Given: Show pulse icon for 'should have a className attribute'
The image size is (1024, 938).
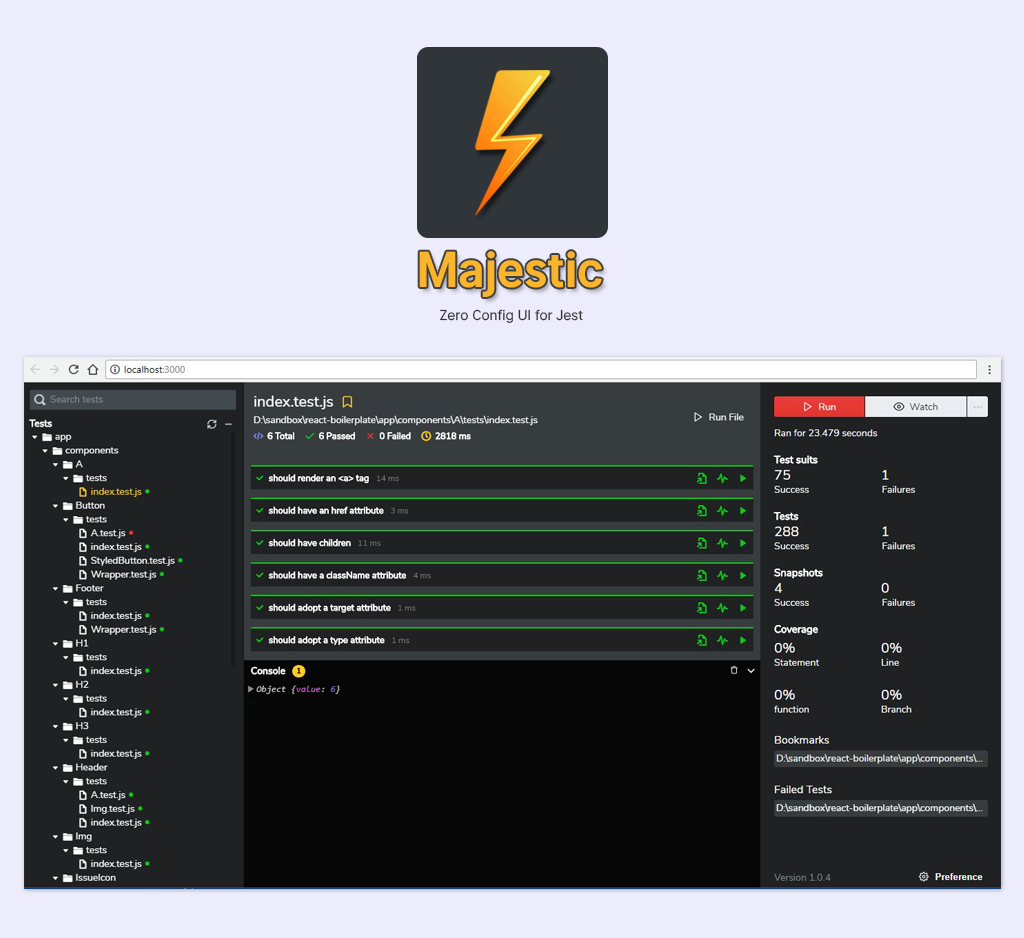Looking at the screenshot, I should pos(722,575).
